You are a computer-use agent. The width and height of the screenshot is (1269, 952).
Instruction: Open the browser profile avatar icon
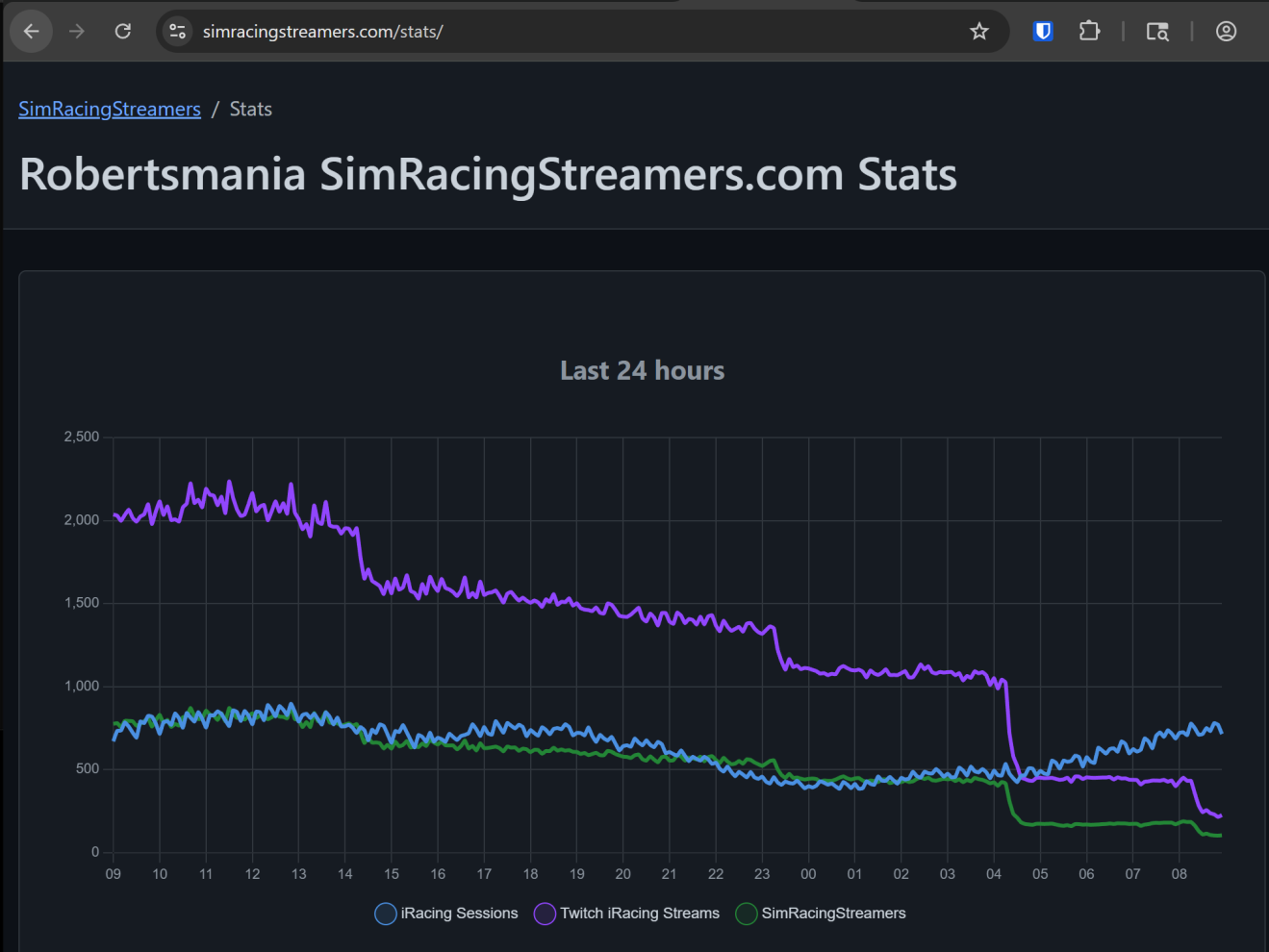point(1226,31)
